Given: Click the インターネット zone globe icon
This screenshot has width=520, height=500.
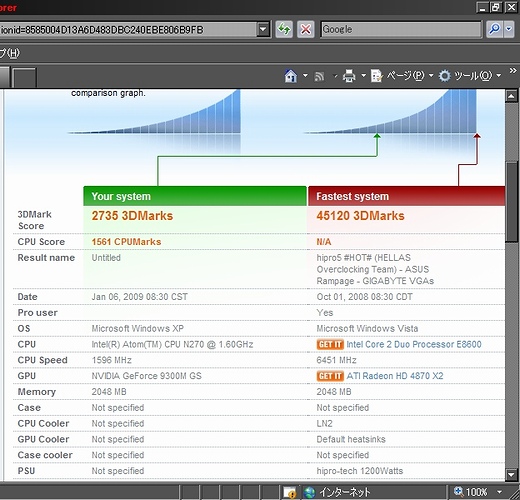Looking at the screenshot, I should pyautogui.click(x=310, y=492).
